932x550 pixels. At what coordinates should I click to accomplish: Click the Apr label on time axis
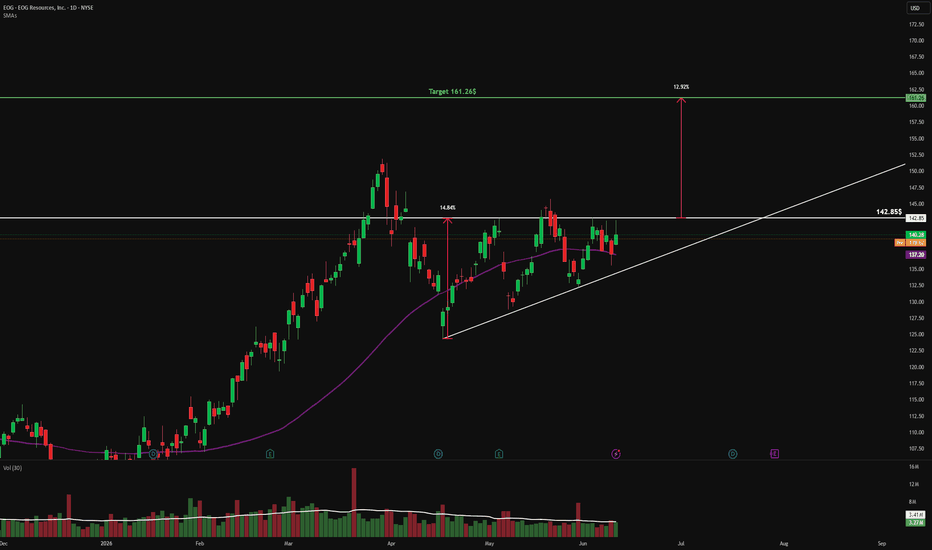pos(391,543)
